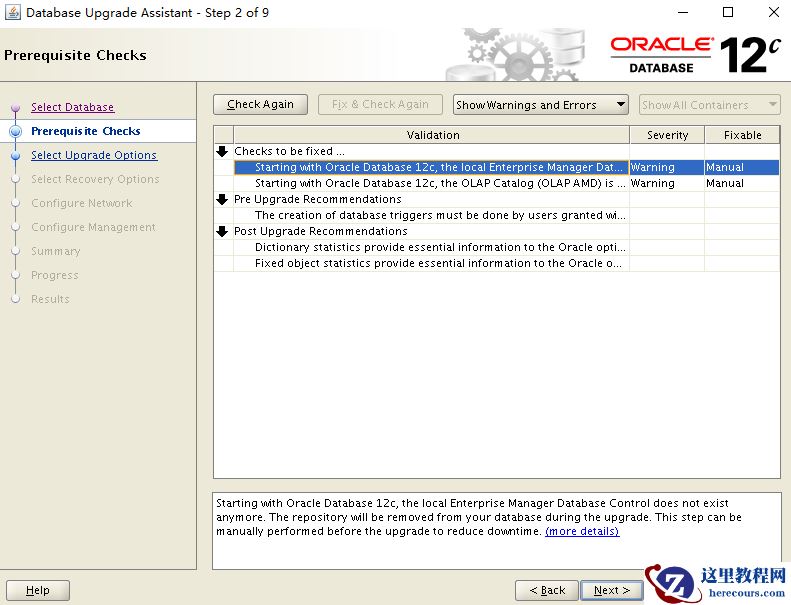Click the Help button
This screenshot has height=605, width=791.
point(38,590)
